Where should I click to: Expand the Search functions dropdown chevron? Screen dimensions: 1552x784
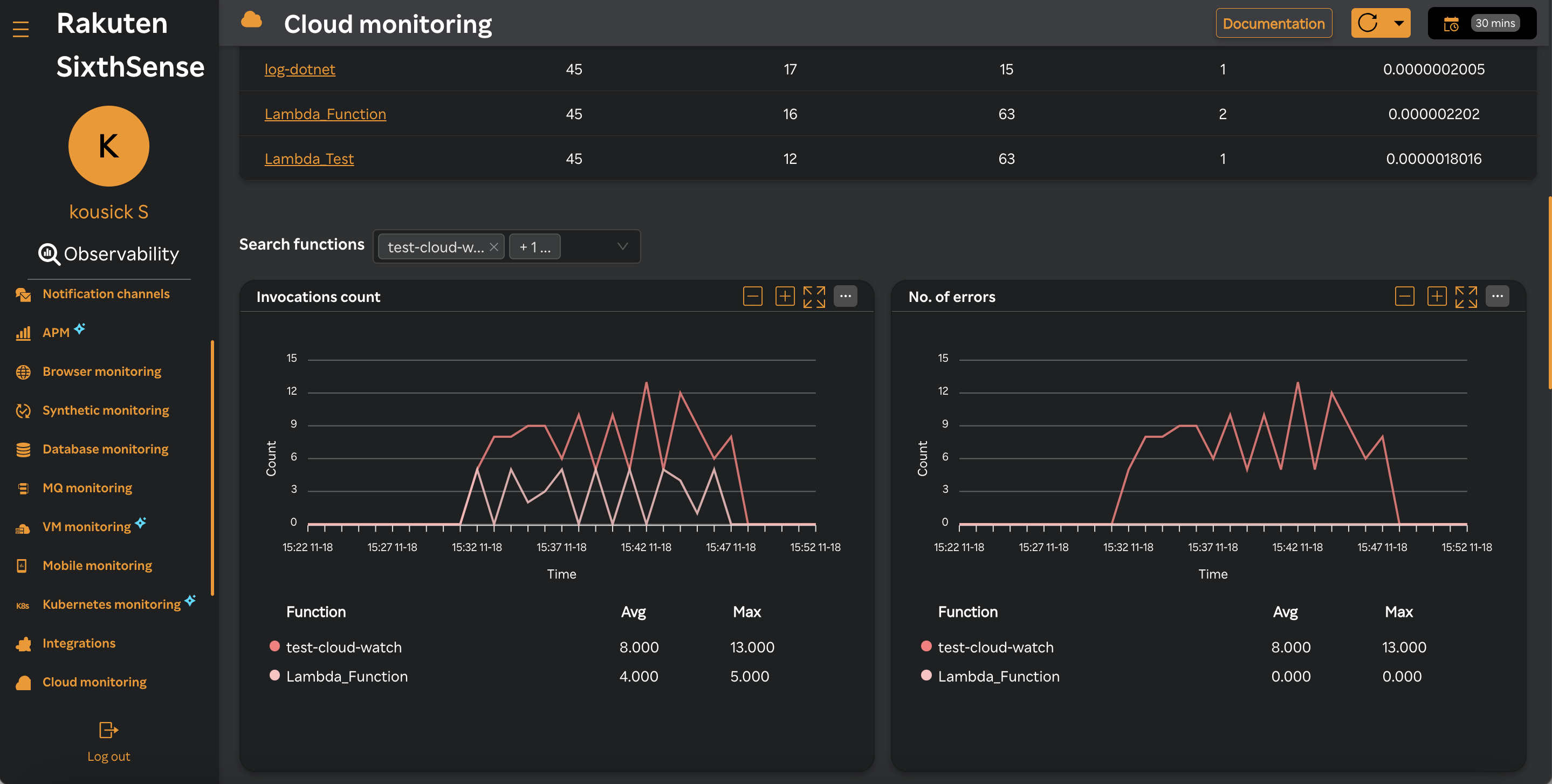point(622,246)
